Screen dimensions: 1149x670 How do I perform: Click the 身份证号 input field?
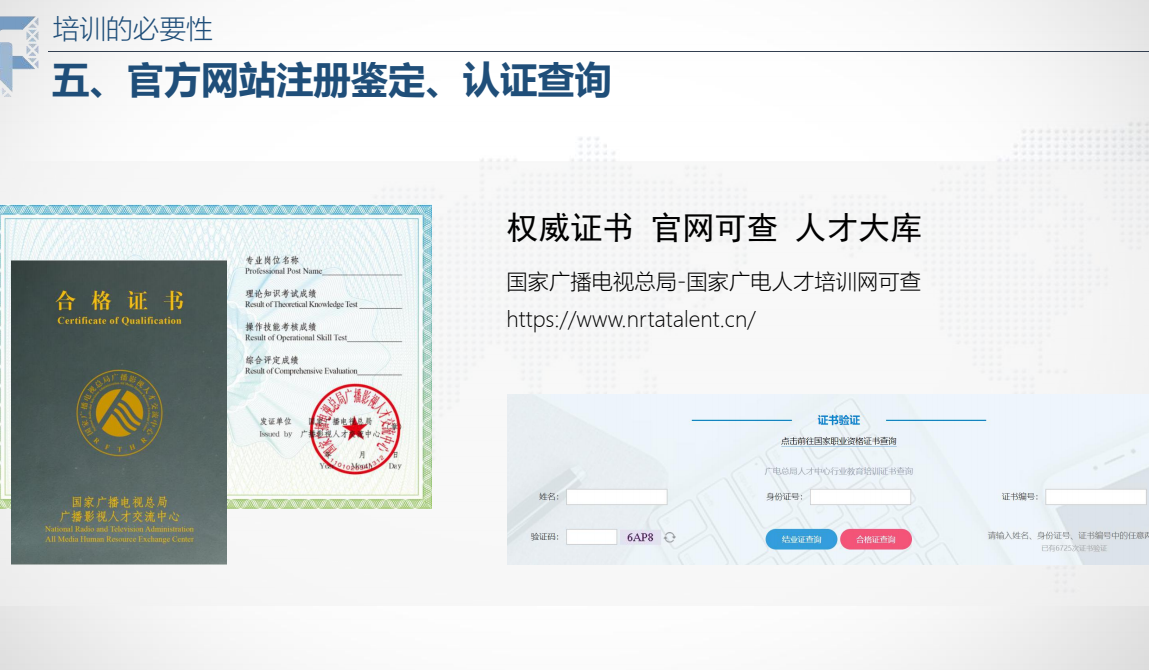[860, 497]
